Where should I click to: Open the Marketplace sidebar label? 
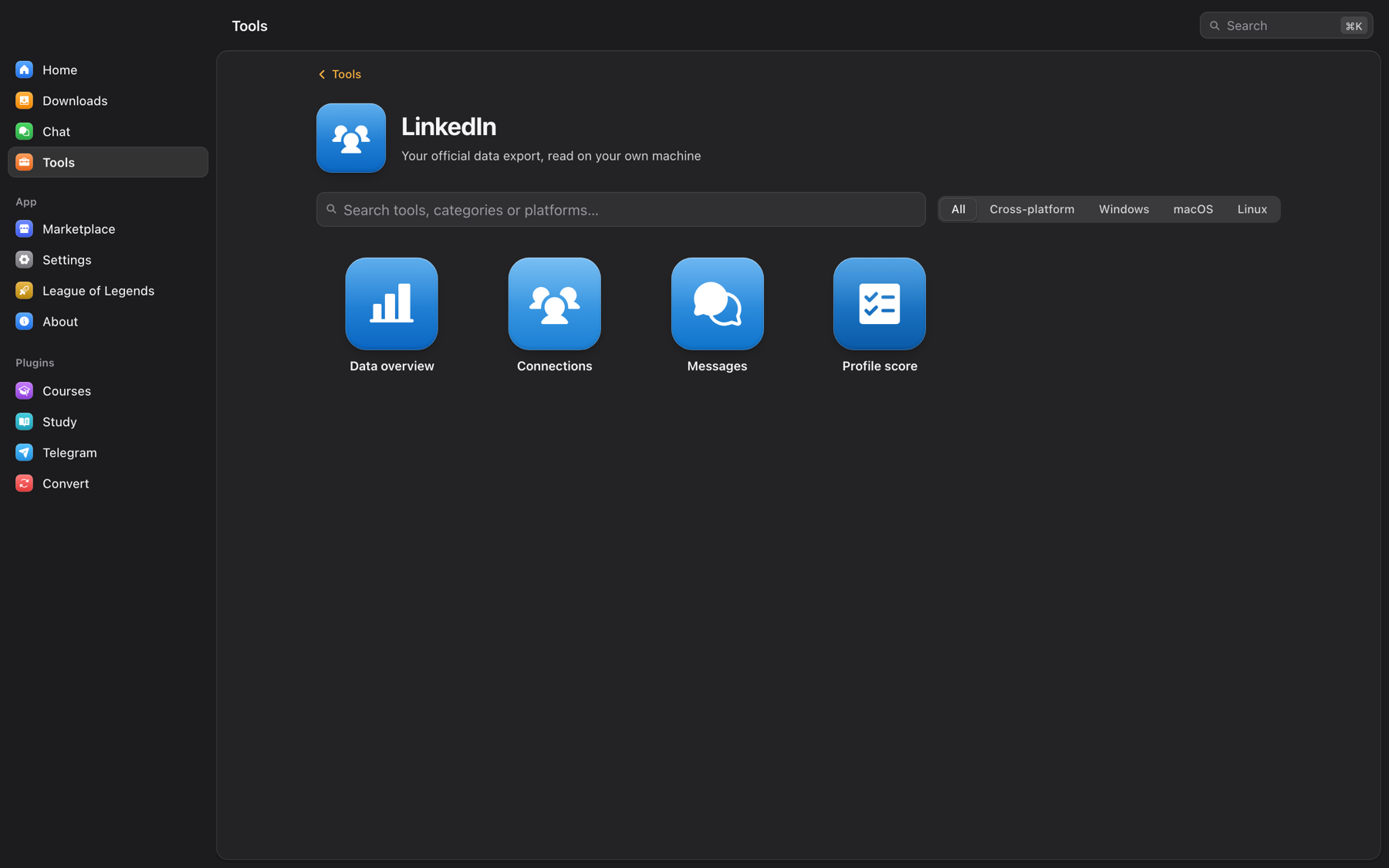[79, 228]
